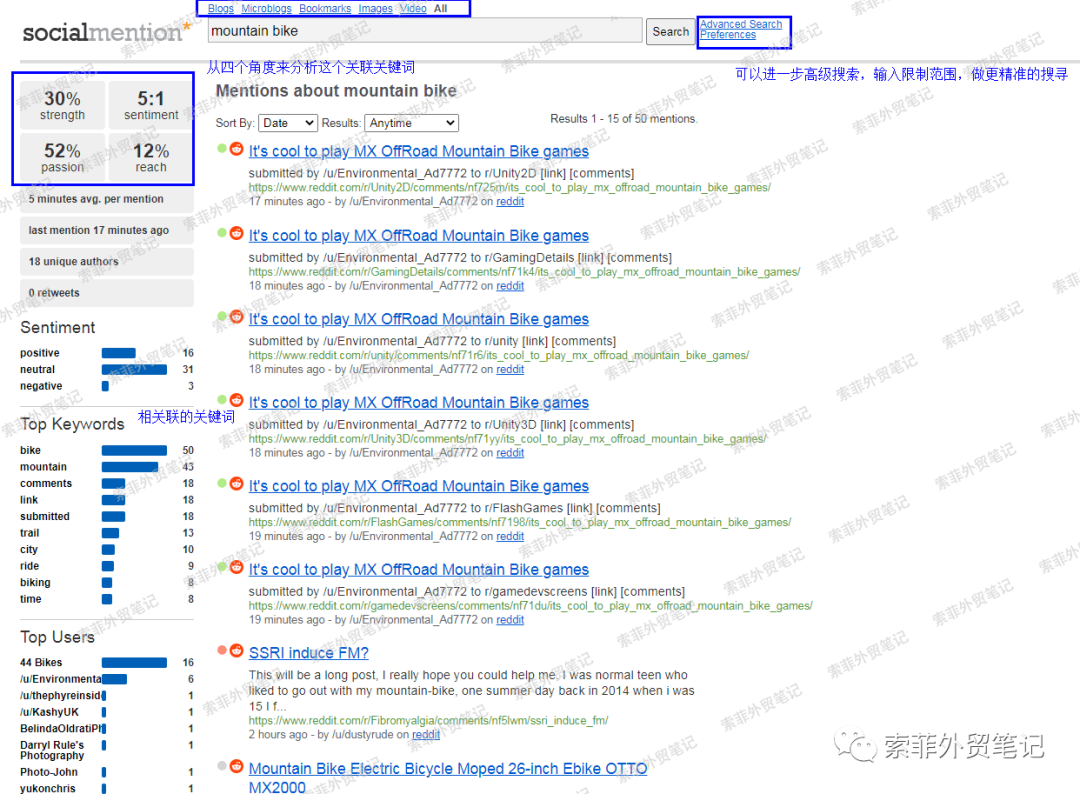Click the keyword 'submitted' in Top Keywords

[45, 516]
